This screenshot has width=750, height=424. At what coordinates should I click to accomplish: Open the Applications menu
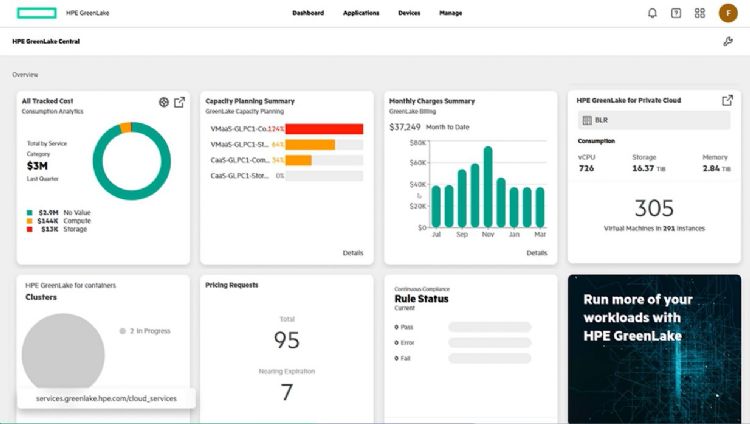click(x=361, y=13)
